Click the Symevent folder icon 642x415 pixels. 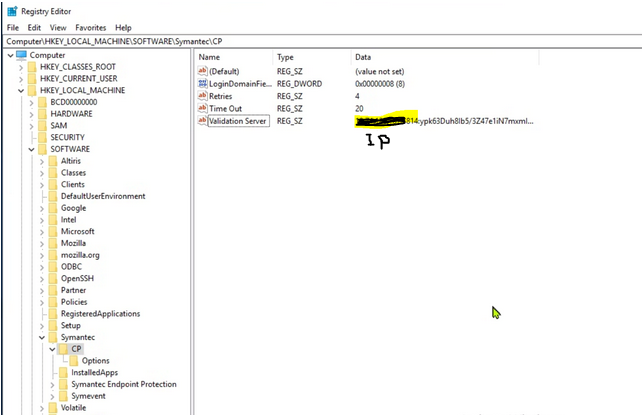click(63, 396)
